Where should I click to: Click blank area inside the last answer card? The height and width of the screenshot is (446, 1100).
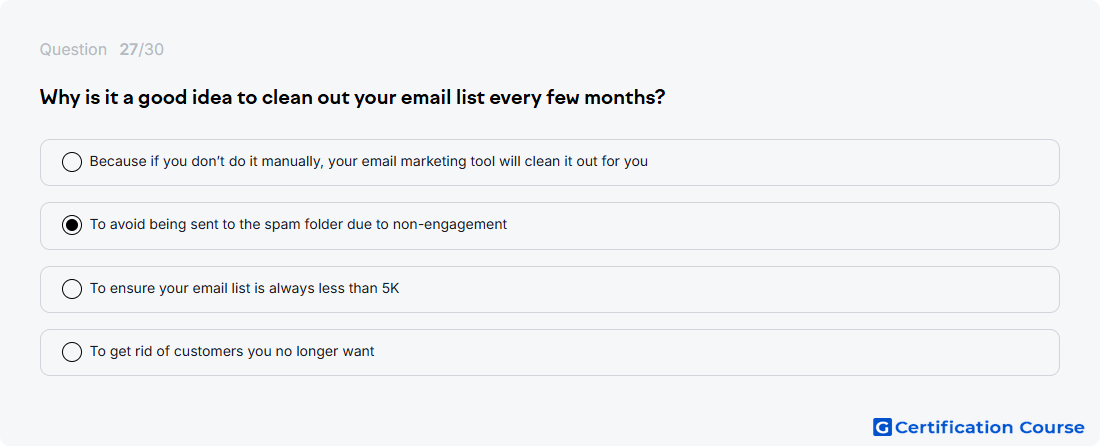tap(702, 352)
